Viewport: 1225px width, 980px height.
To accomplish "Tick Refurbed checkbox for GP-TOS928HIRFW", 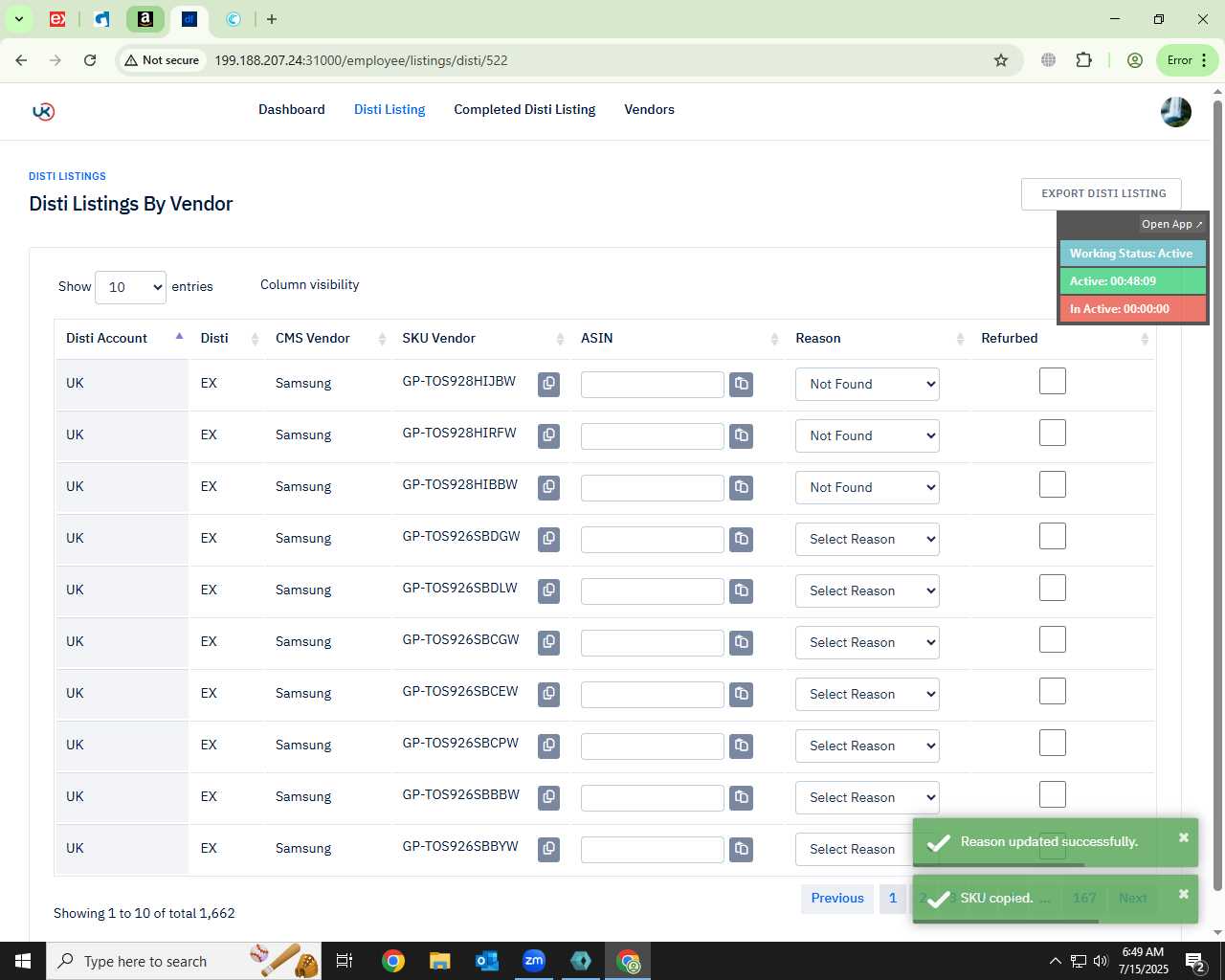I will 1053,433.
